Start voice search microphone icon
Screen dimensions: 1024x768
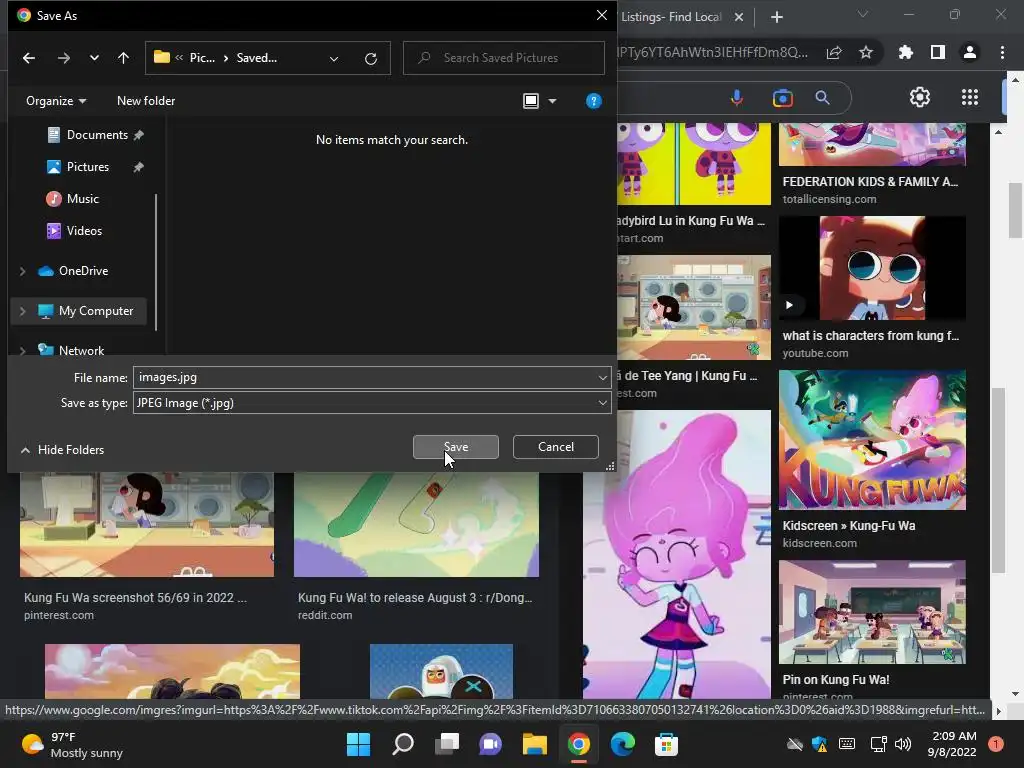pos(737,98)
